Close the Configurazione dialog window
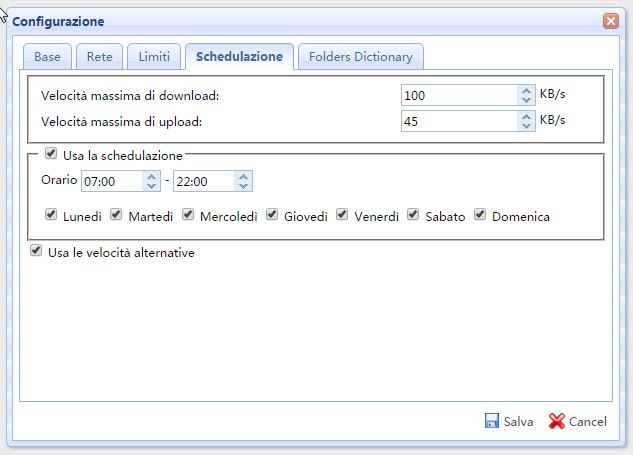This screenshot has height=455, width=633. coord(610,21)
